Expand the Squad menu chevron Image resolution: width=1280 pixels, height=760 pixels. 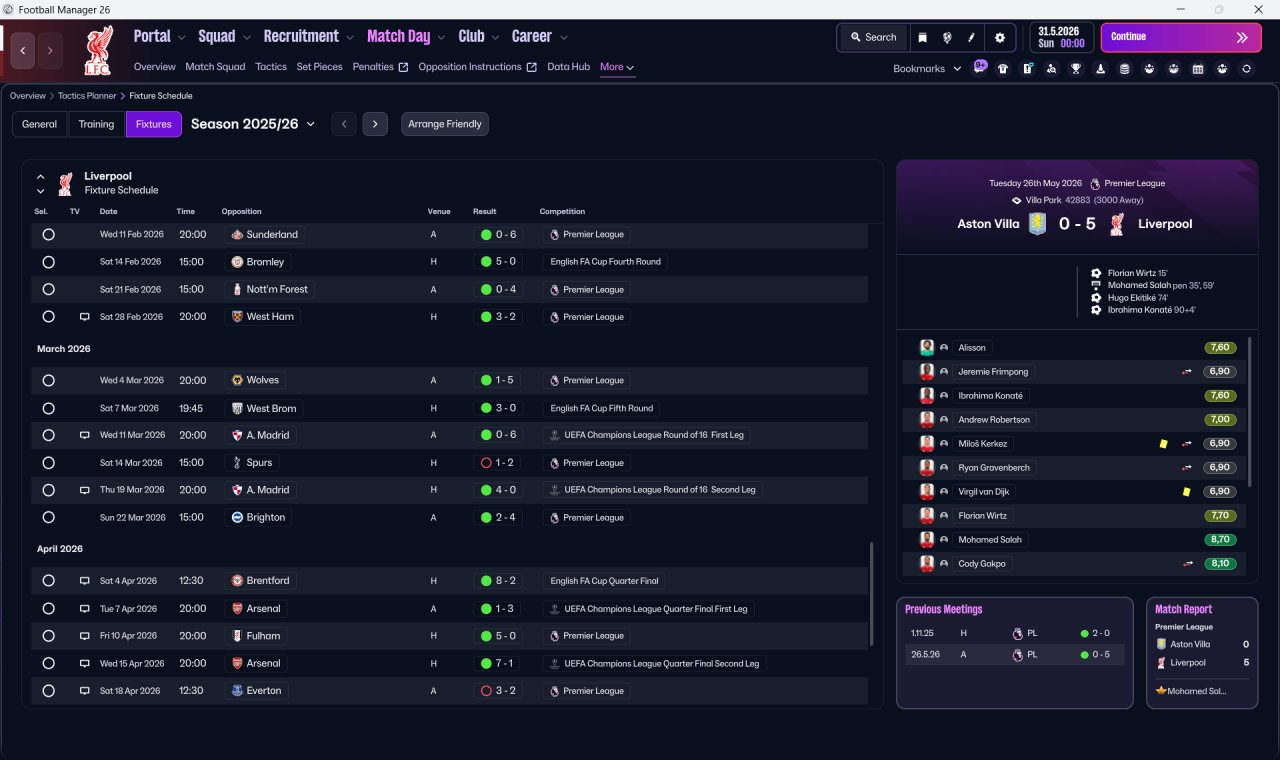[246, 38]
